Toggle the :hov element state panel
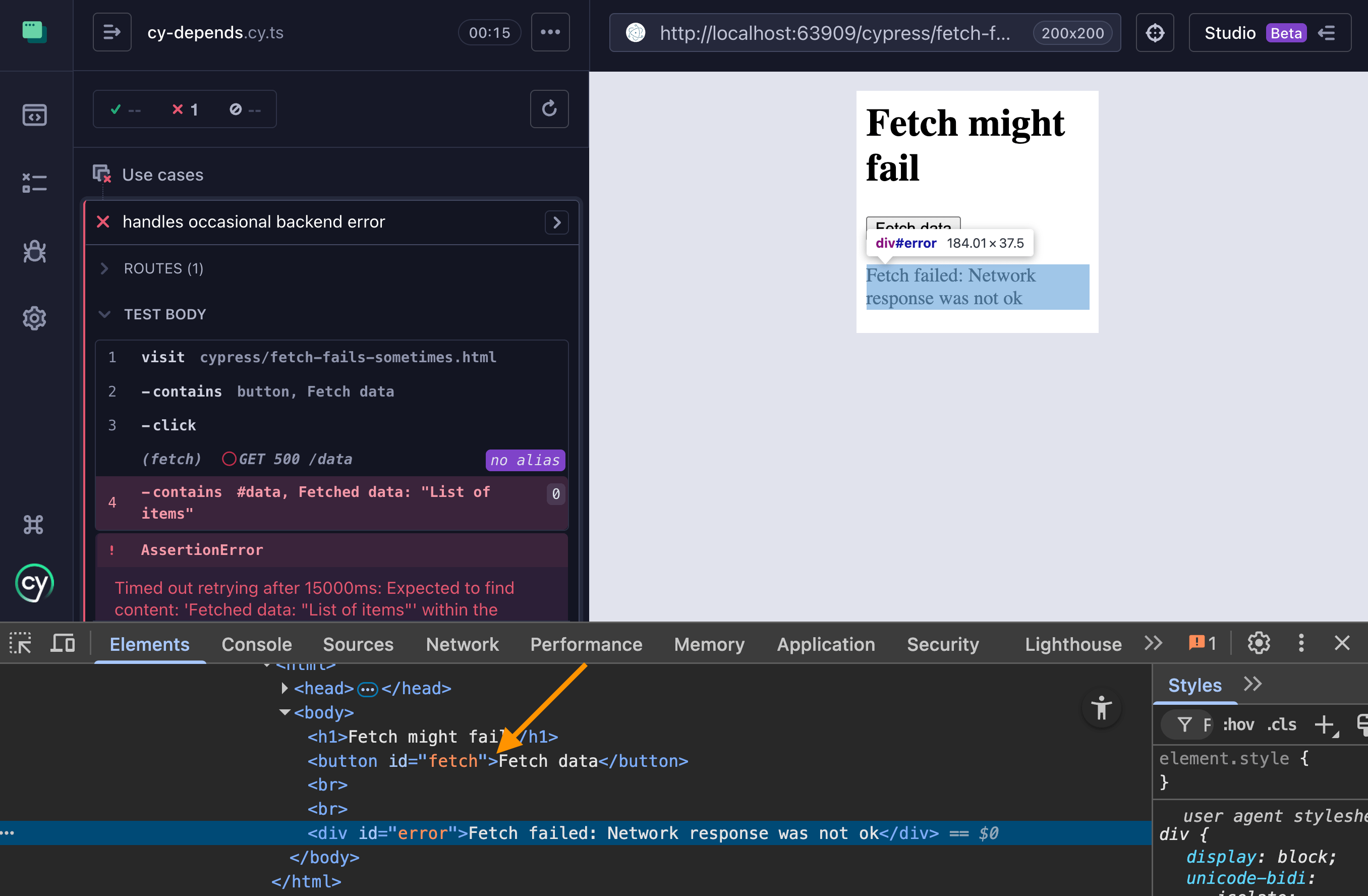The height and width of the screenshot is (896, 1368). 1239,725
